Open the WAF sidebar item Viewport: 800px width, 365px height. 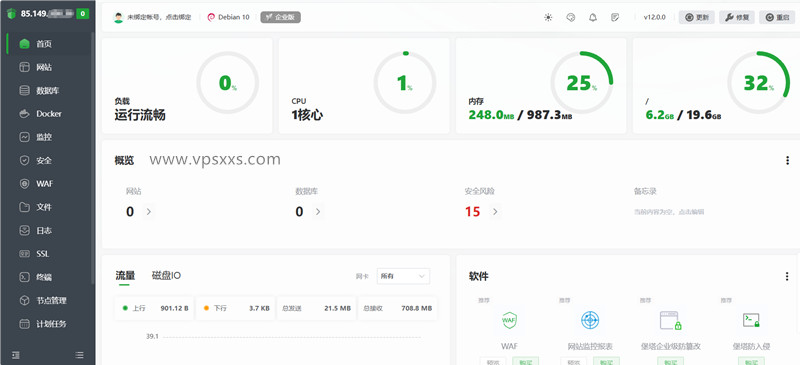(48, 184)
